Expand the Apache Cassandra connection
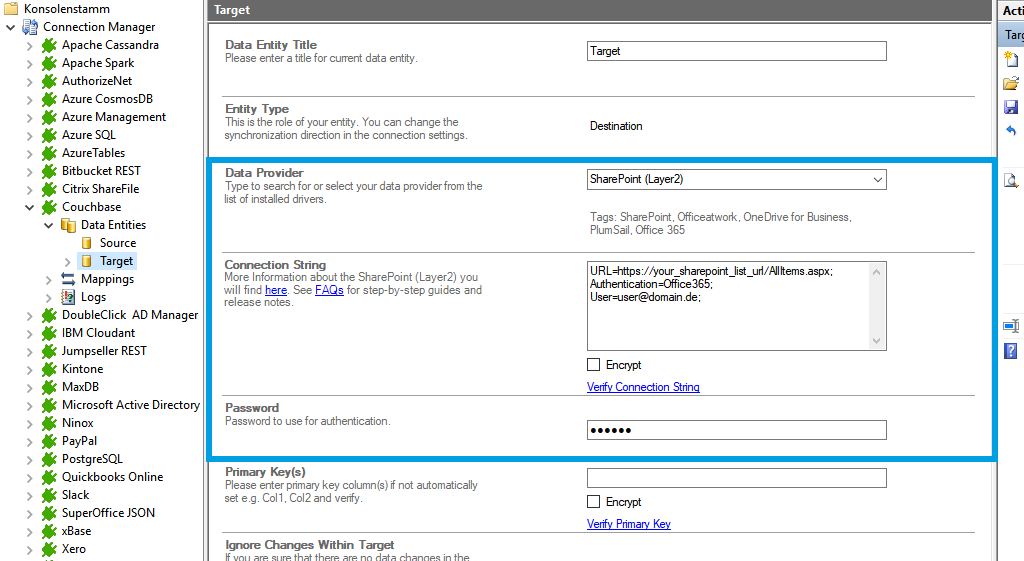Image resolution: width=1024 pixels, height=561 pixels. (29, 45)
